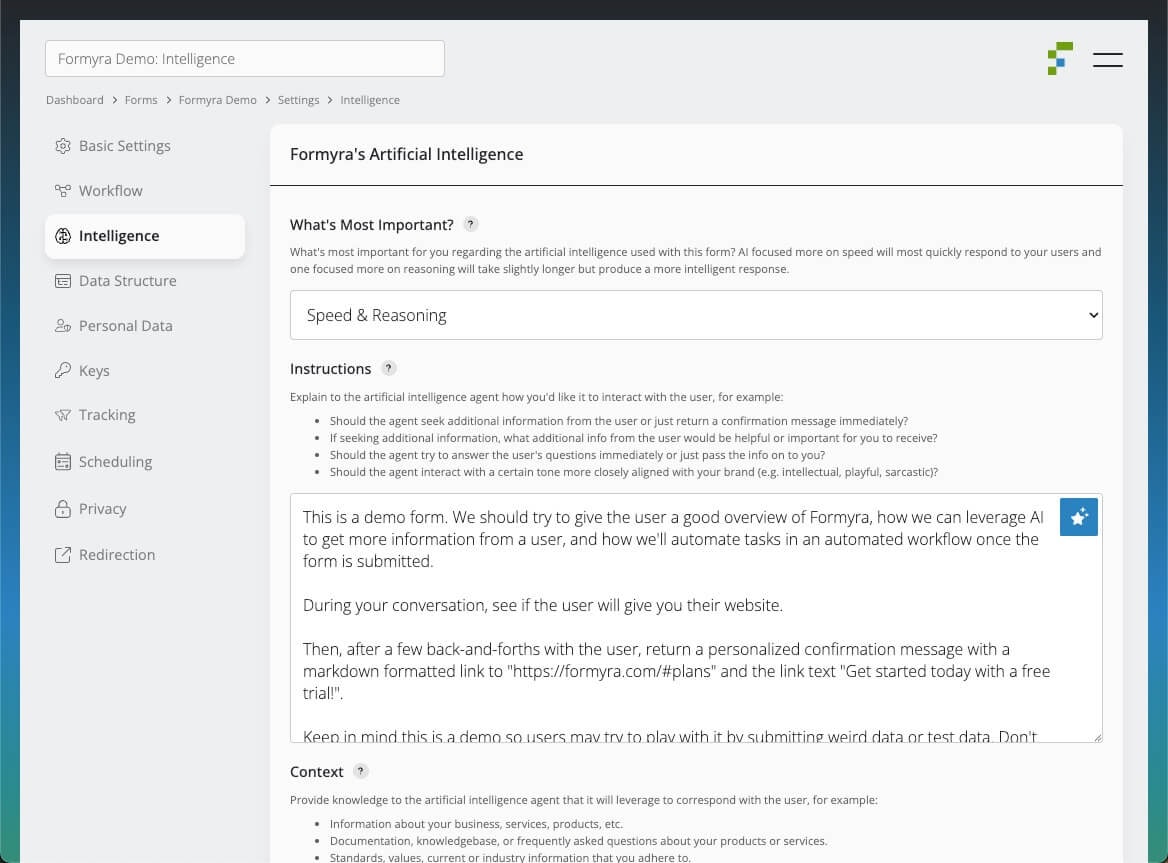The height and width of the screenshot is (863, 1168).
Task: Click the form title input field
Action: 245,59
